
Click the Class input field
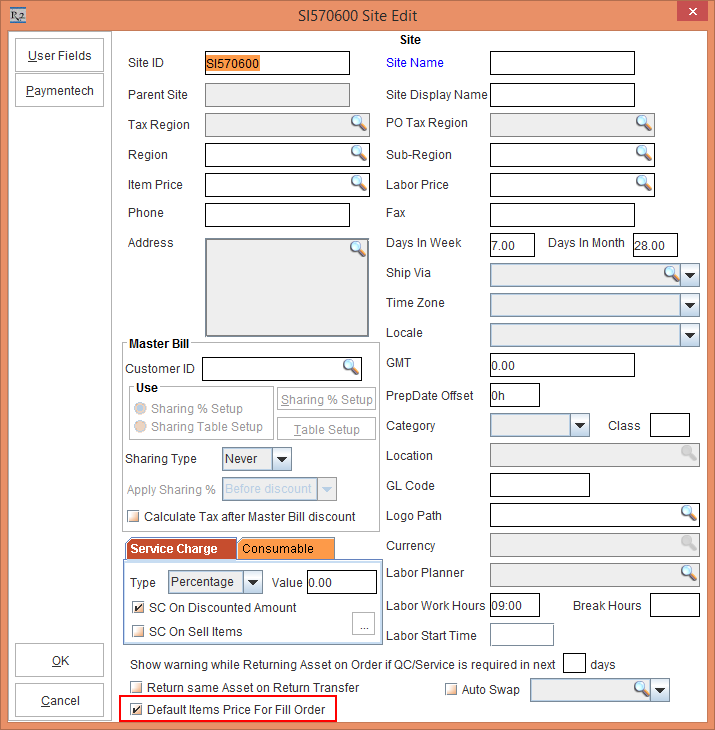(670, 425)
